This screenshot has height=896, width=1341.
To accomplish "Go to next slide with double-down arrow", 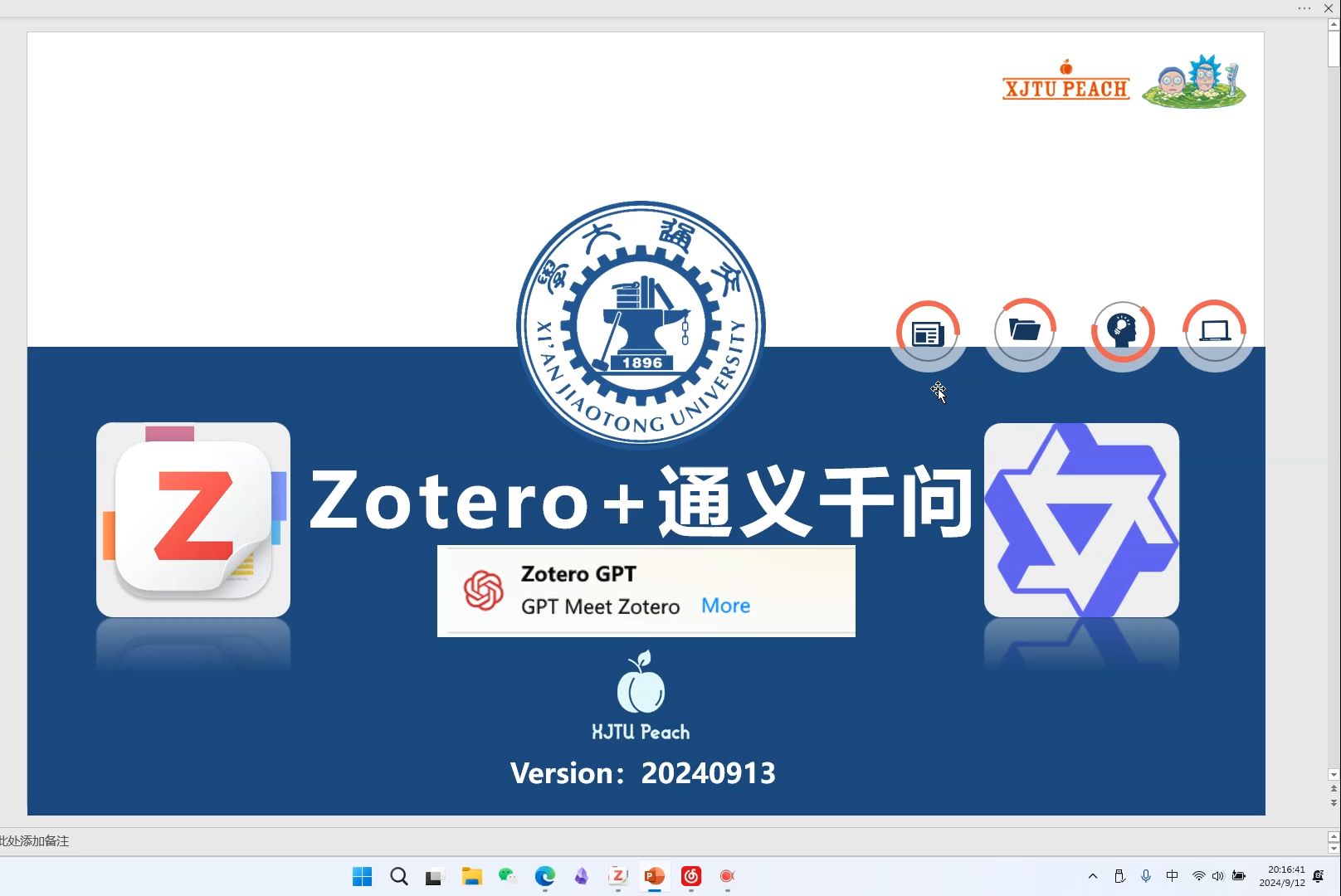I will coord(1334,803).
